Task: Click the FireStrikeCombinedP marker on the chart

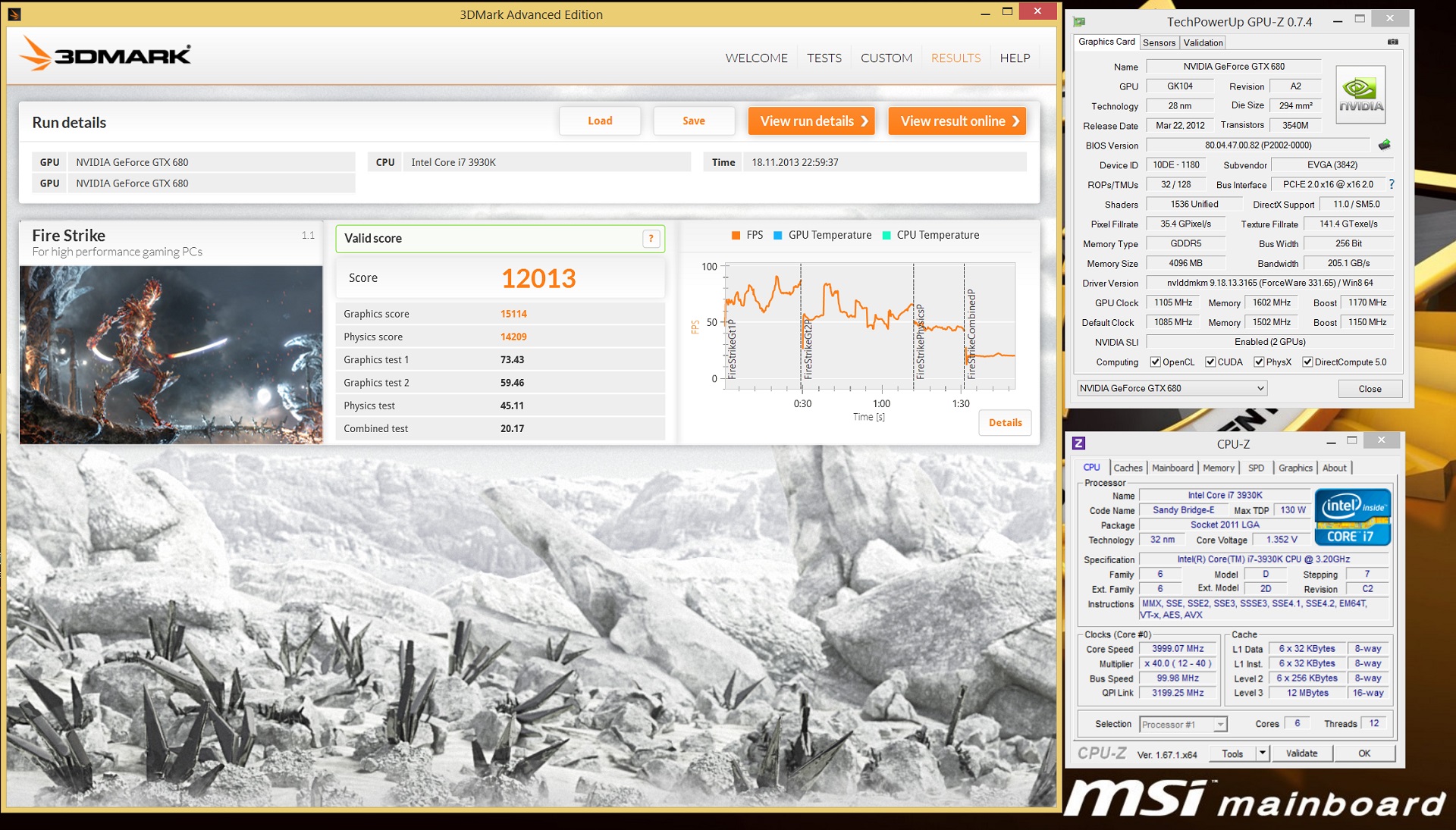Action: pyautogui.click(x=971, y=334)
